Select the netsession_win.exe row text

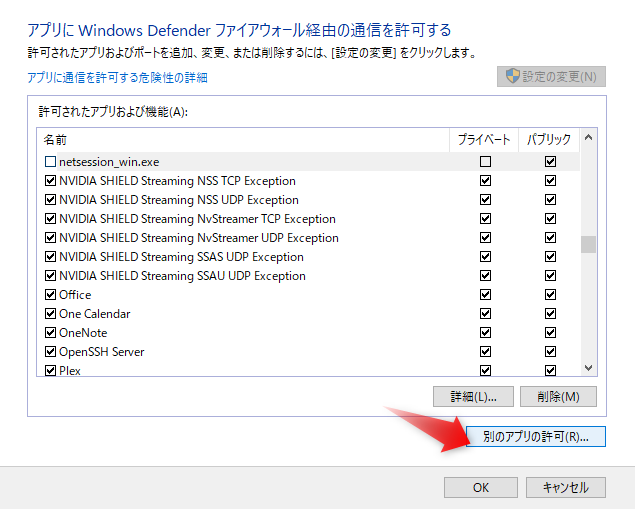[109, 162]
